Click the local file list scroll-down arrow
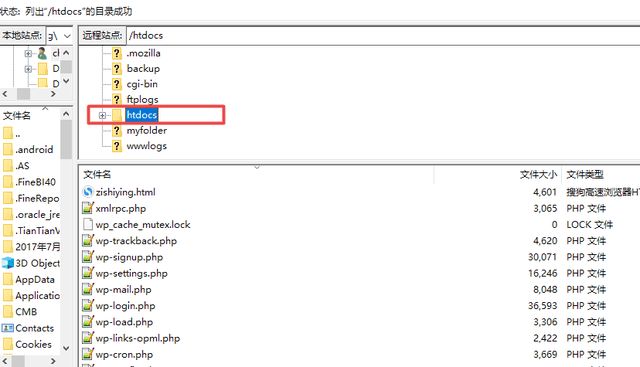This screenshot has width=640, height=367. tap(66, 348)
